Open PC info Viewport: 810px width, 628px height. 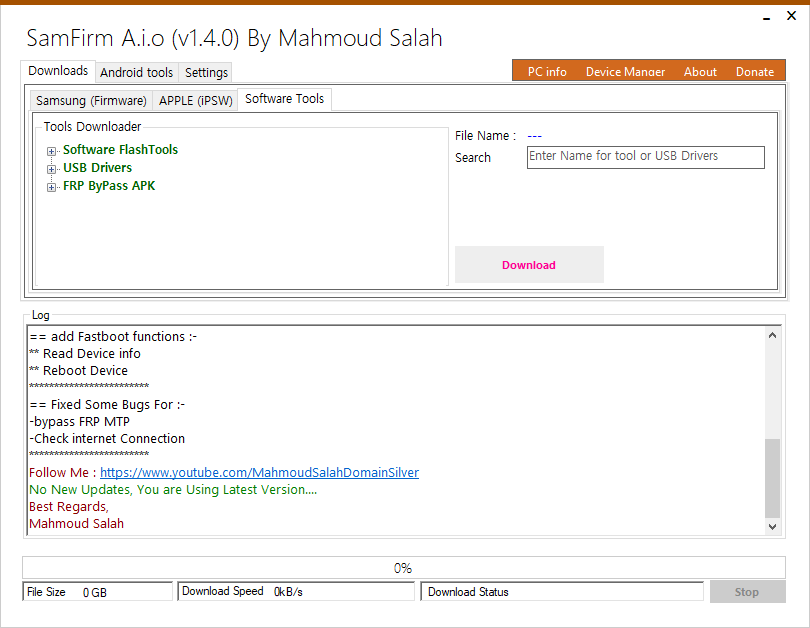547,72
